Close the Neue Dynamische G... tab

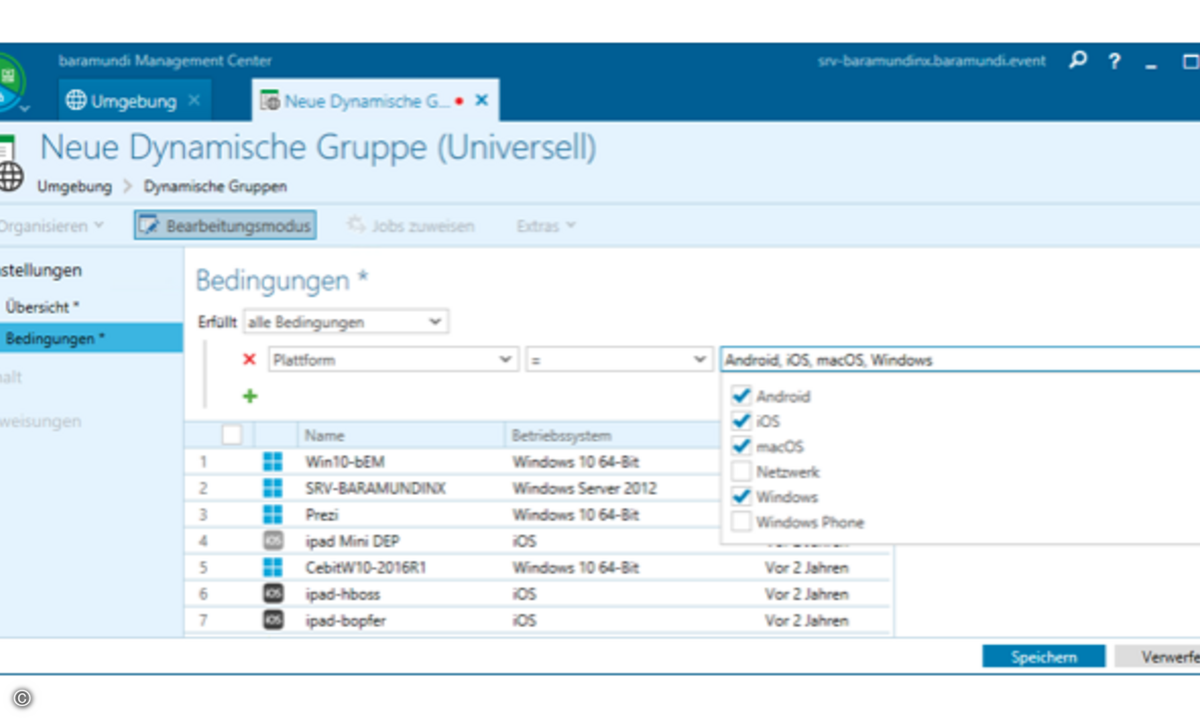tap(482, 101)
